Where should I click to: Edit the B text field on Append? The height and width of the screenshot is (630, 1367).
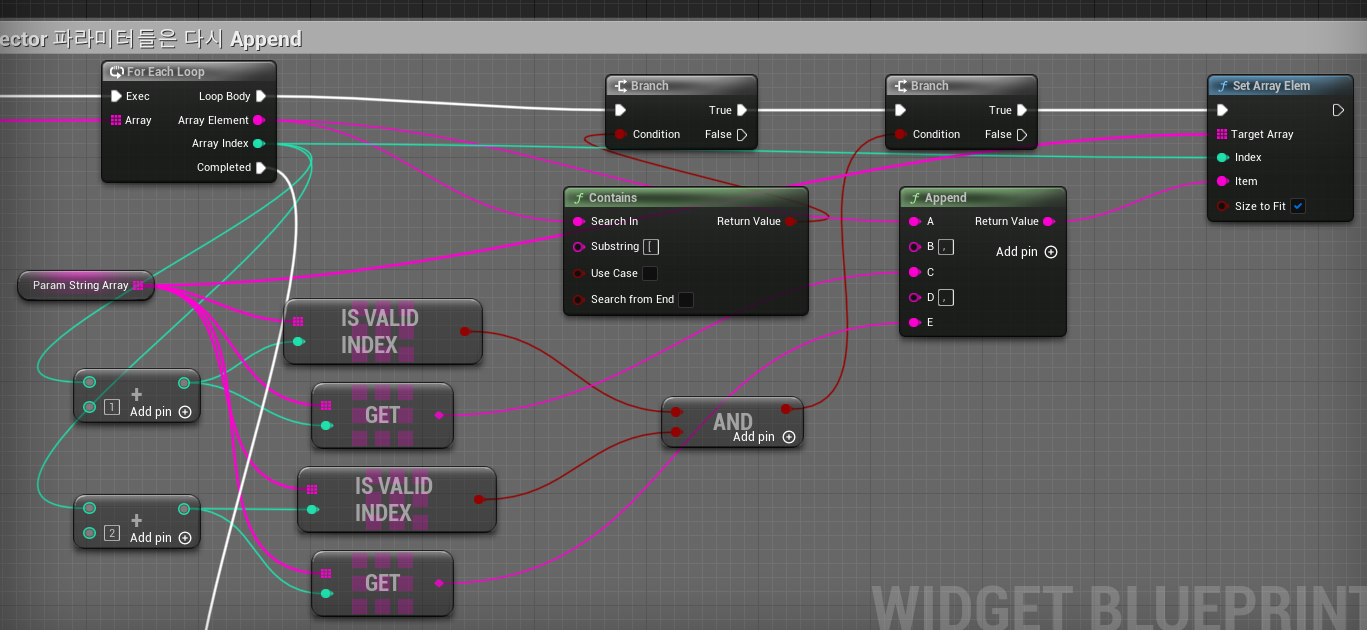[x=946, y=247]
